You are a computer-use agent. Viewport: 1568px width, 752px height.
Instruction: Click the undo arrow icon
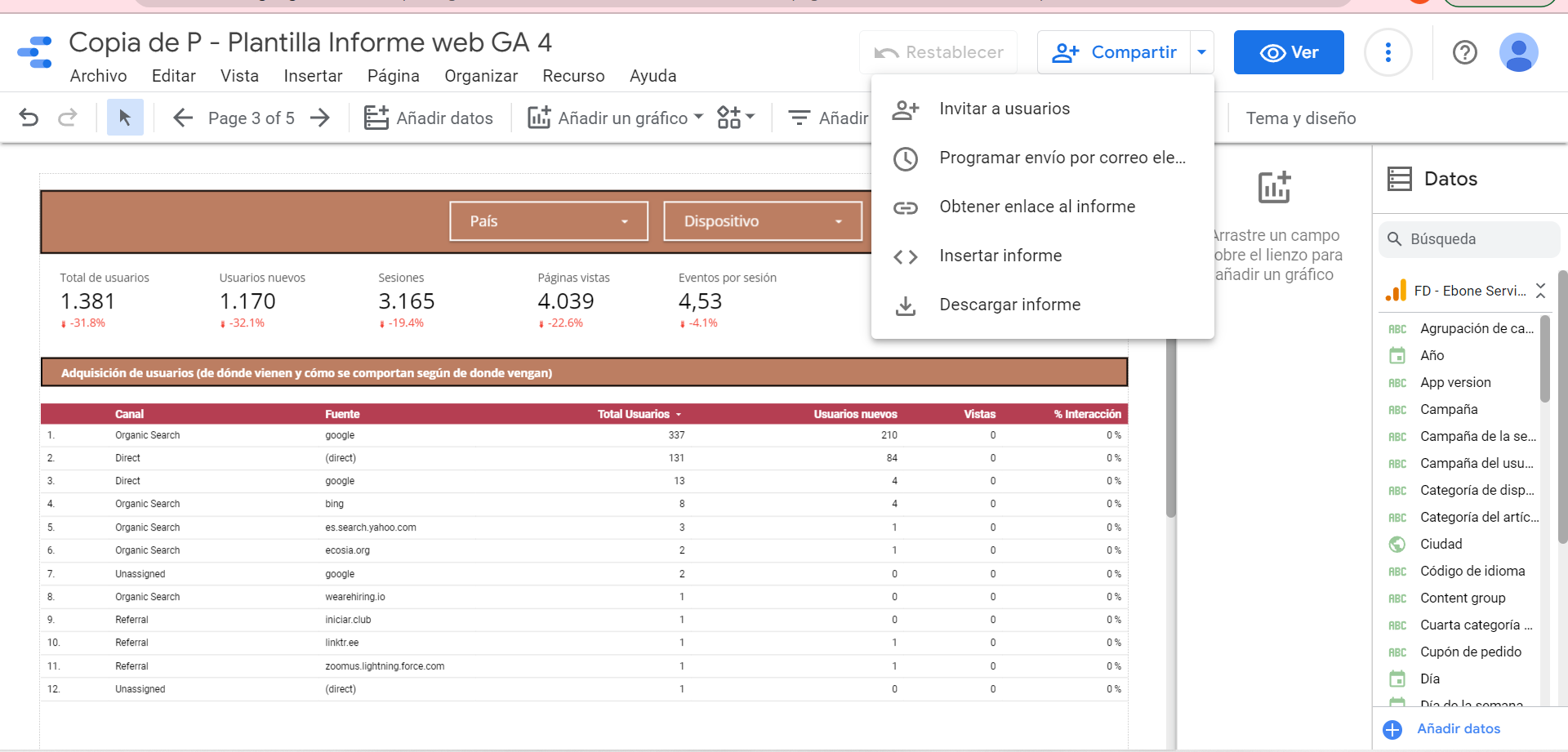click(29, 118)
